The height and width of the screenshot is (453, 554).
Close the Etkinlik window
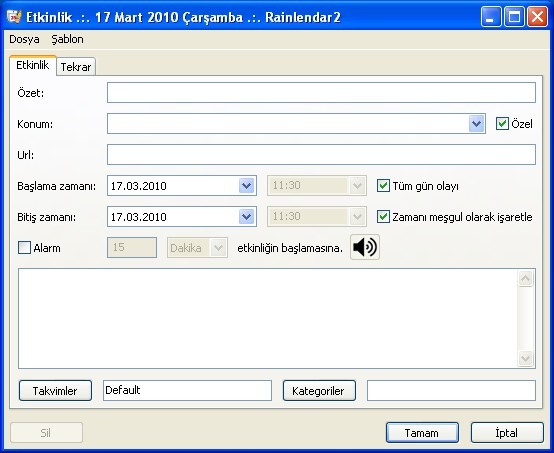pyautogui.click(x=537, y=17)
